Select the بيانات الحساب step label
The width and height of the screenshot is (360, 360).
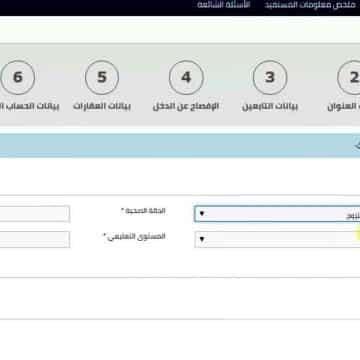point(29,107)
